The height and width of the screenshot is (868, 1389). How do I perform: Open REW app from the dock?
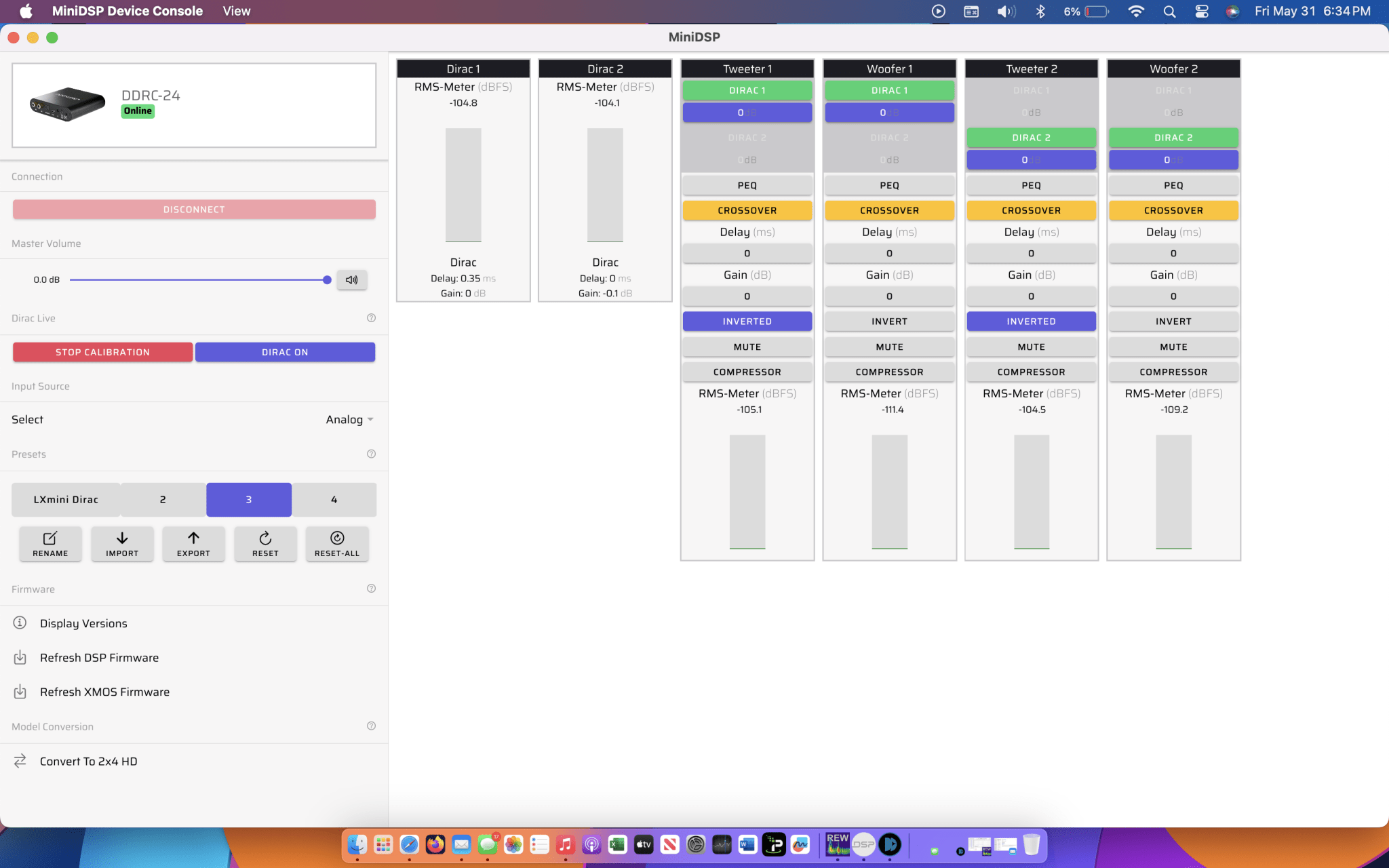coord(838,844)
